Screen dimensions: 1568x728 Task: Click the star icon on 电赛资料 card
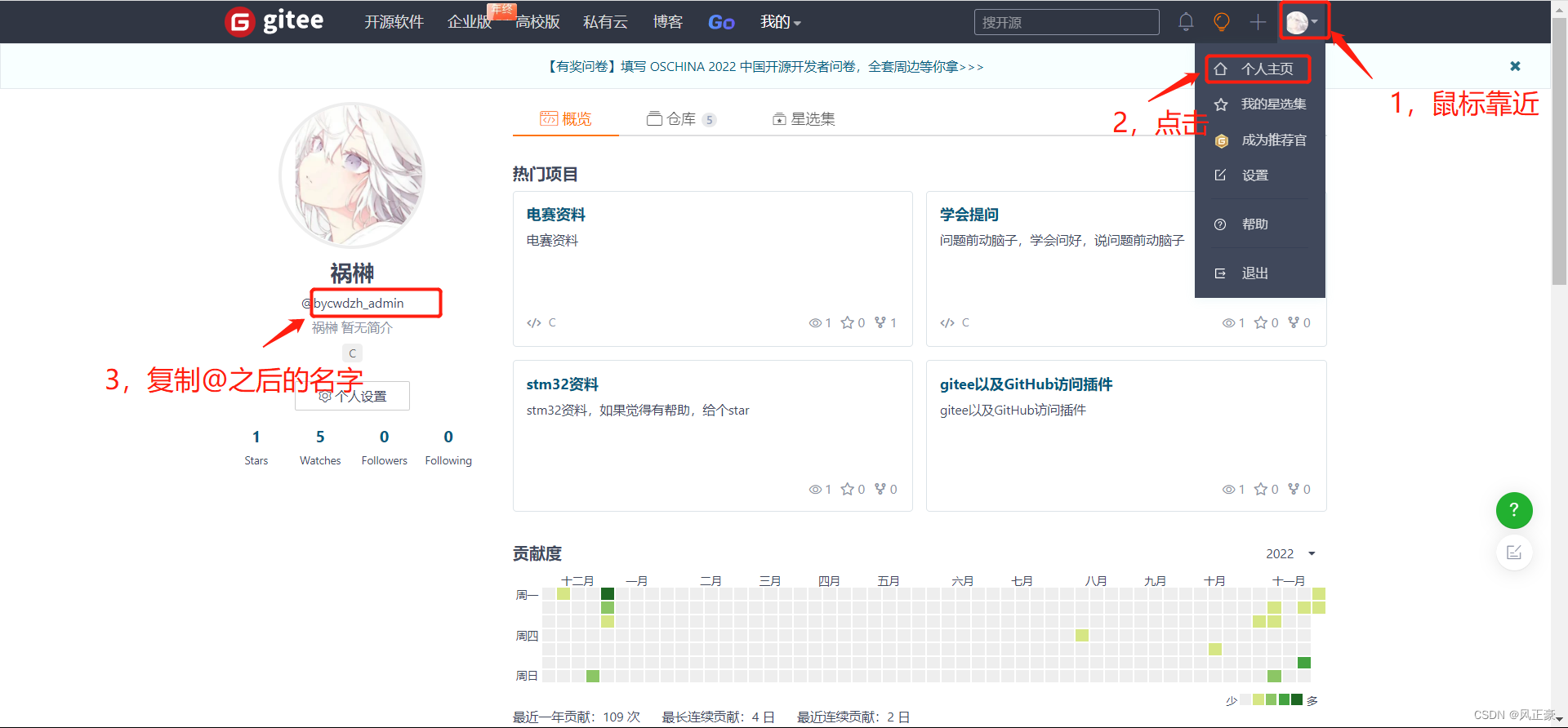pos(847,323)
